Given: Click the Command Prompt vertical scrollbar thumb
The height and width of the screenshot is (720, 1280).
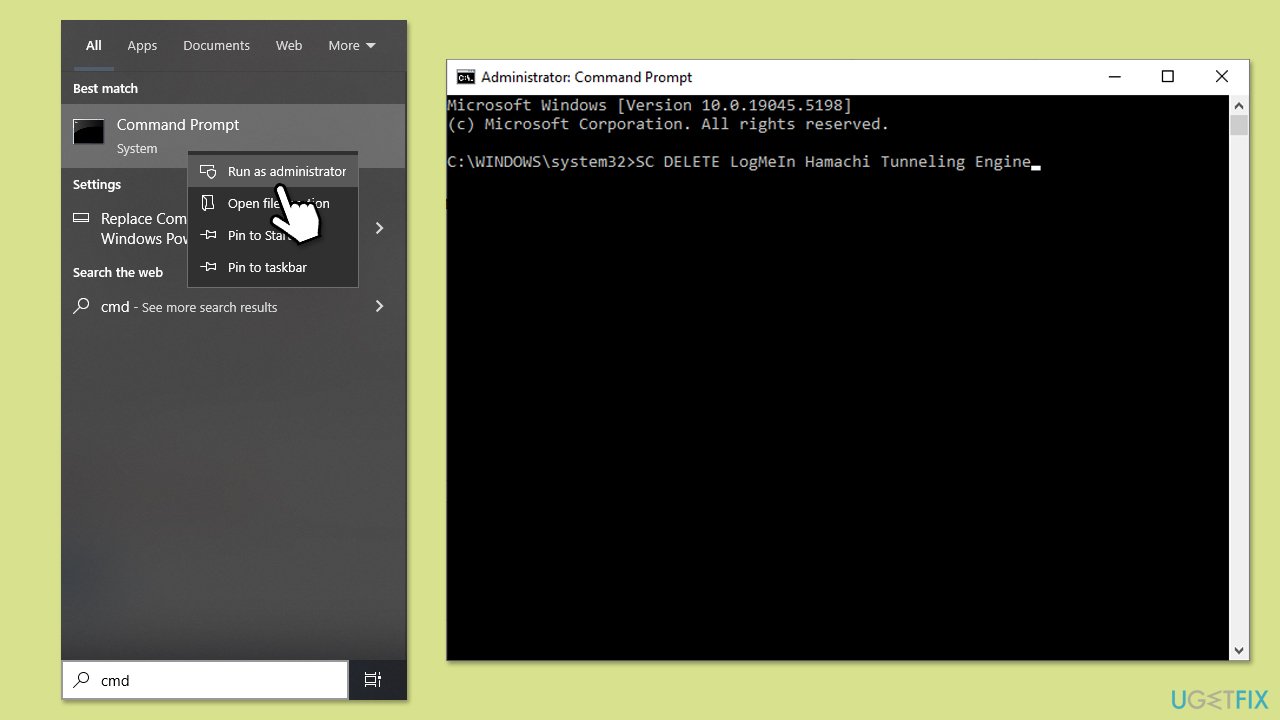Looking at the screenshot, I should coord(1239,125).
